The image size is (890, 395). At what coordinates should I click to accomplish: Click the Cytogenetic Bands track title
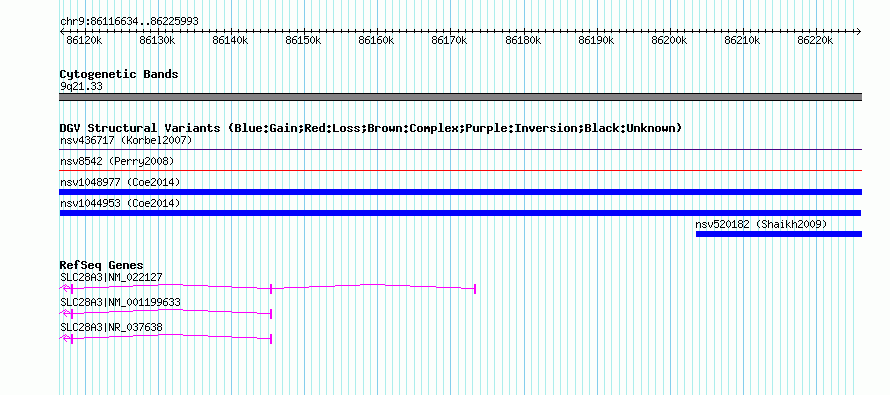[x=119, y=74]
